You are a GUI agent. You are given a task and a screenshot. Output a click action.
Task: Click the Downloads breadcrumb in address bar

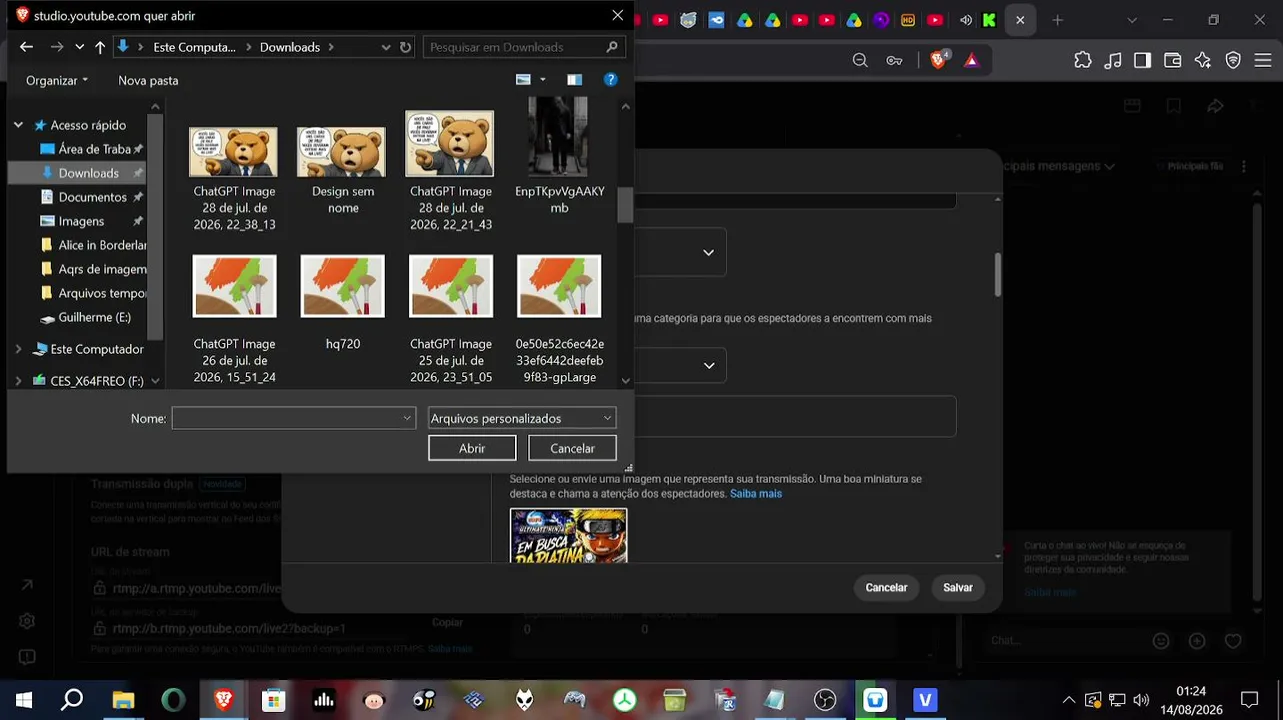click(x=290, y=47)
